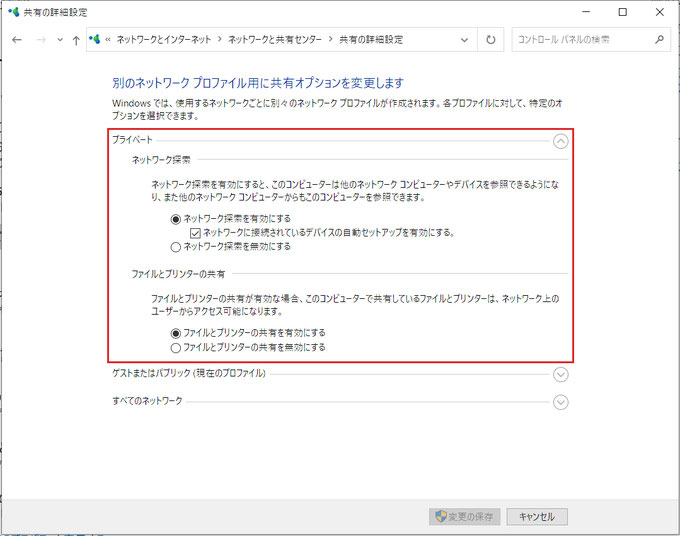Minimize the 共有の詳細設定 window
The width and height of the screenshot is (680, 536).
[x=586, y=12]
